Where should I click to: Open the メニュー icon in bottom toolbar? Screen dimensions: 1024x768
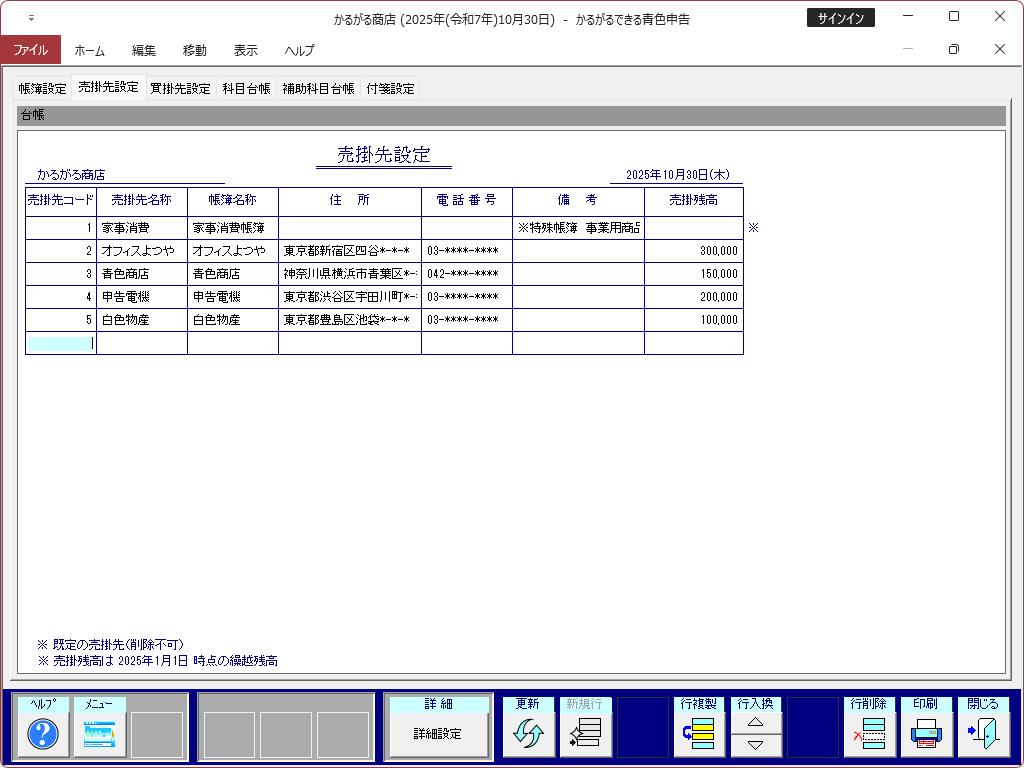click(x=100, y=735)
